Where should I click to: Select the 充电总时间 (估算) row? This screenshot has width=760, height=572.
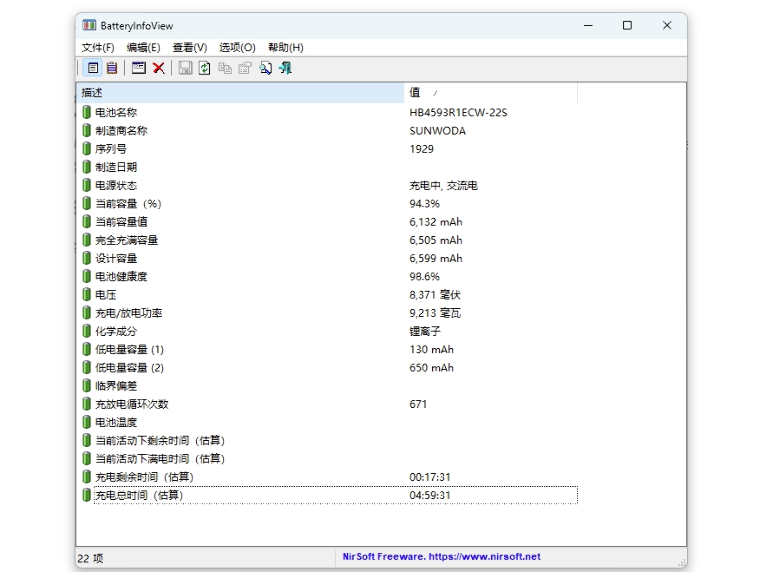pos(330,495)
